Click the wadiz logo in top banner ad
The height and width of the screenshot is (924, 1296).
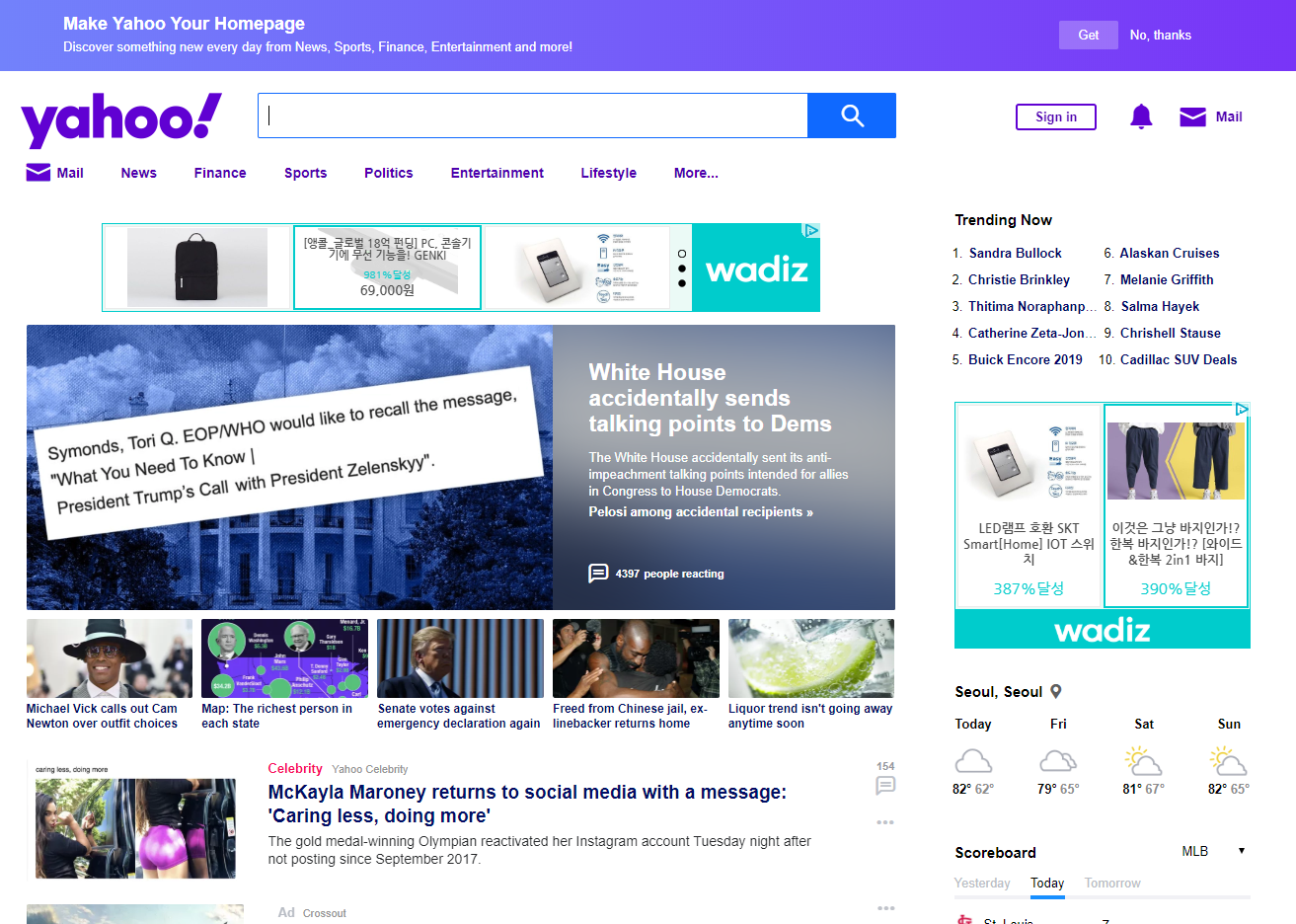756,269
